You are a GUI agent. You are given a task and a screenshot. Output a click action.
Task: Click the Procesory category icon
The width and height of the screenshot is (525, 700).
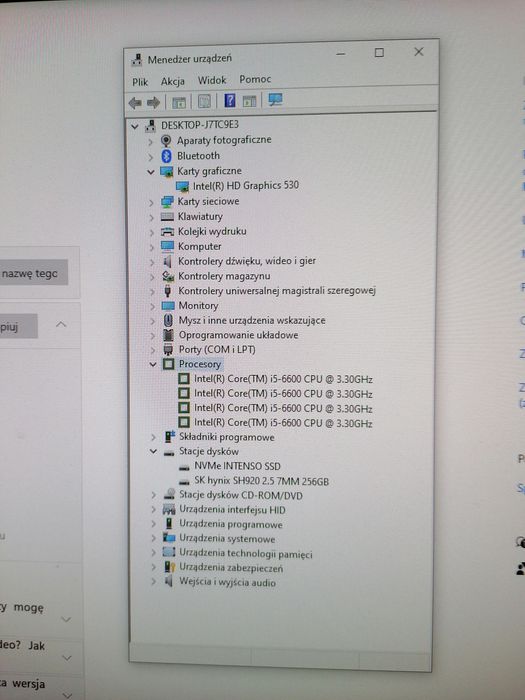click(168, 364)
